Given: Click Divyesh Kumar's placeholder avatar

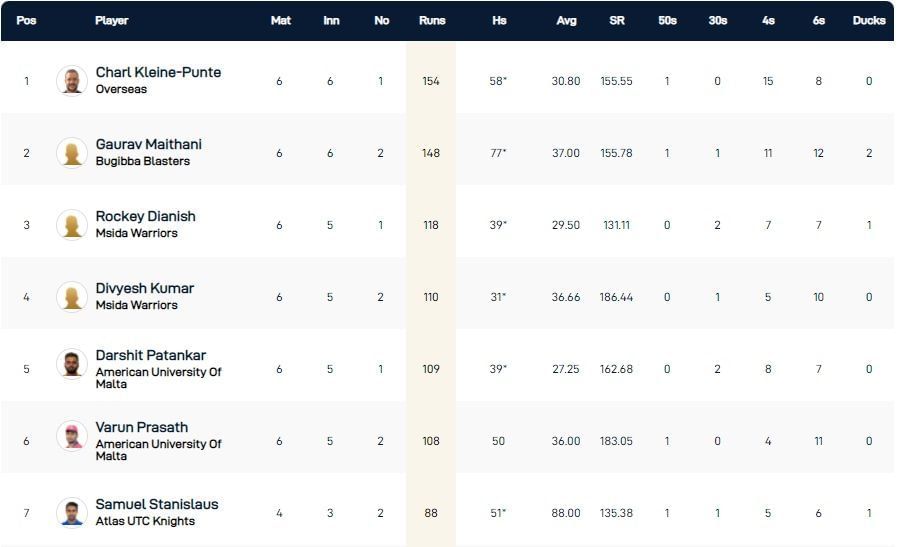Looking at the screenshot, I should [x=72, y=297].
